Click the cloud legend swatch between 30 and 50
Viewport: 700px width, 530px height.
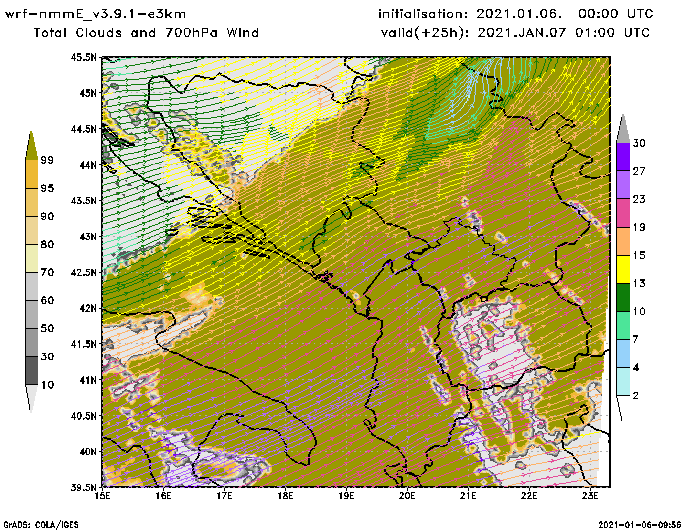coord(32,342)
